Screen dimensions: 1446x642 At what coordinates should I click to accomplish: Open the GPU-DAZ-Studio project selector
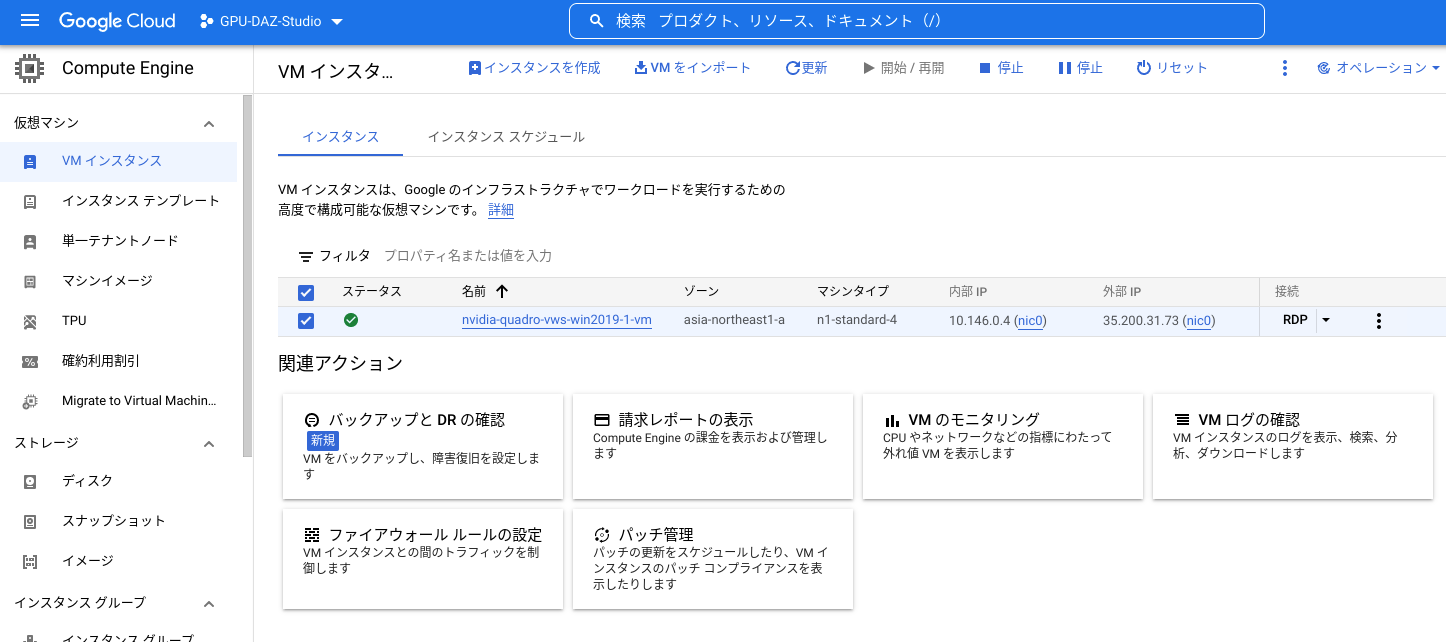(x=271, y=21)
